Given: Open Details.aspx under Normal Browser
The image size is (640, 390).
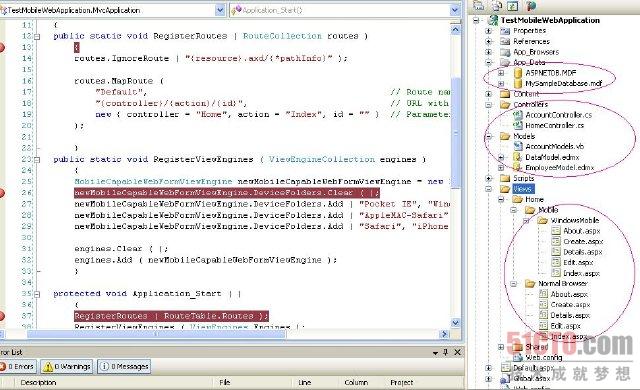Looking at the screenshot, I should (570, 315).
